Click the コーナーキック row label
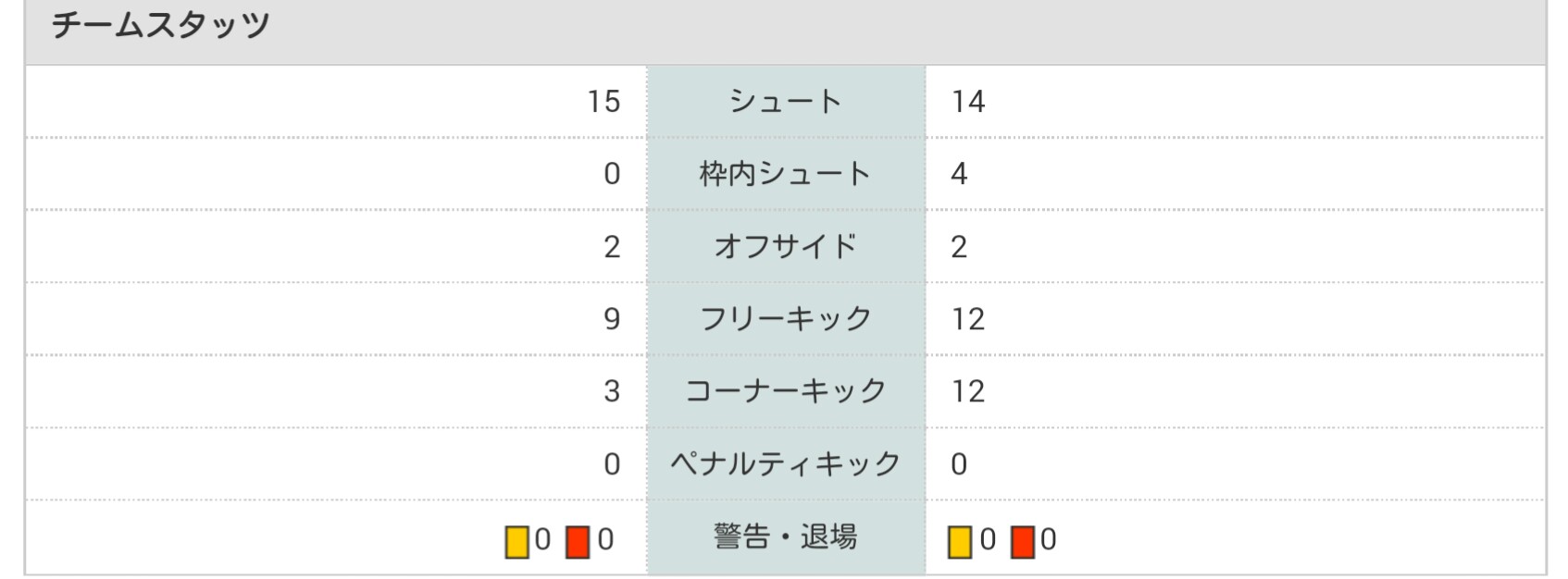 pos(785,390)
